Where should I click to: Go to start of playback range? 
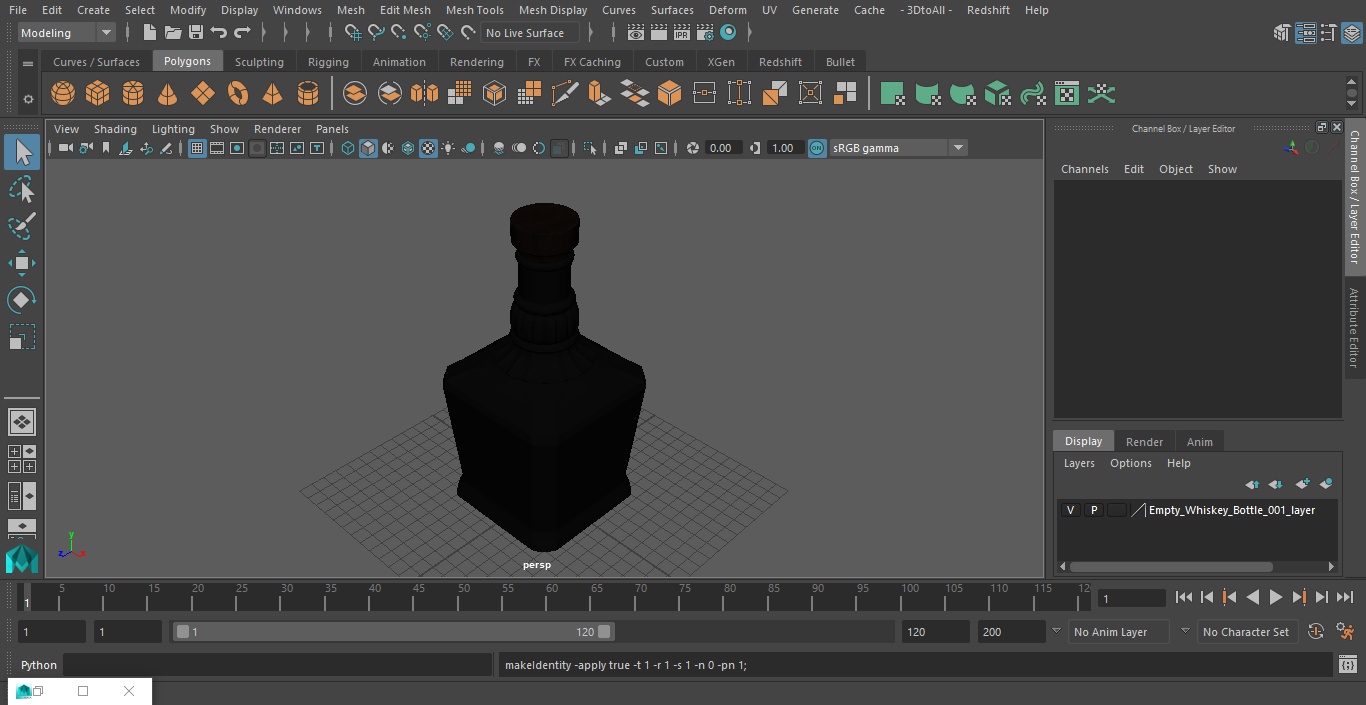tap(1183, 597)
